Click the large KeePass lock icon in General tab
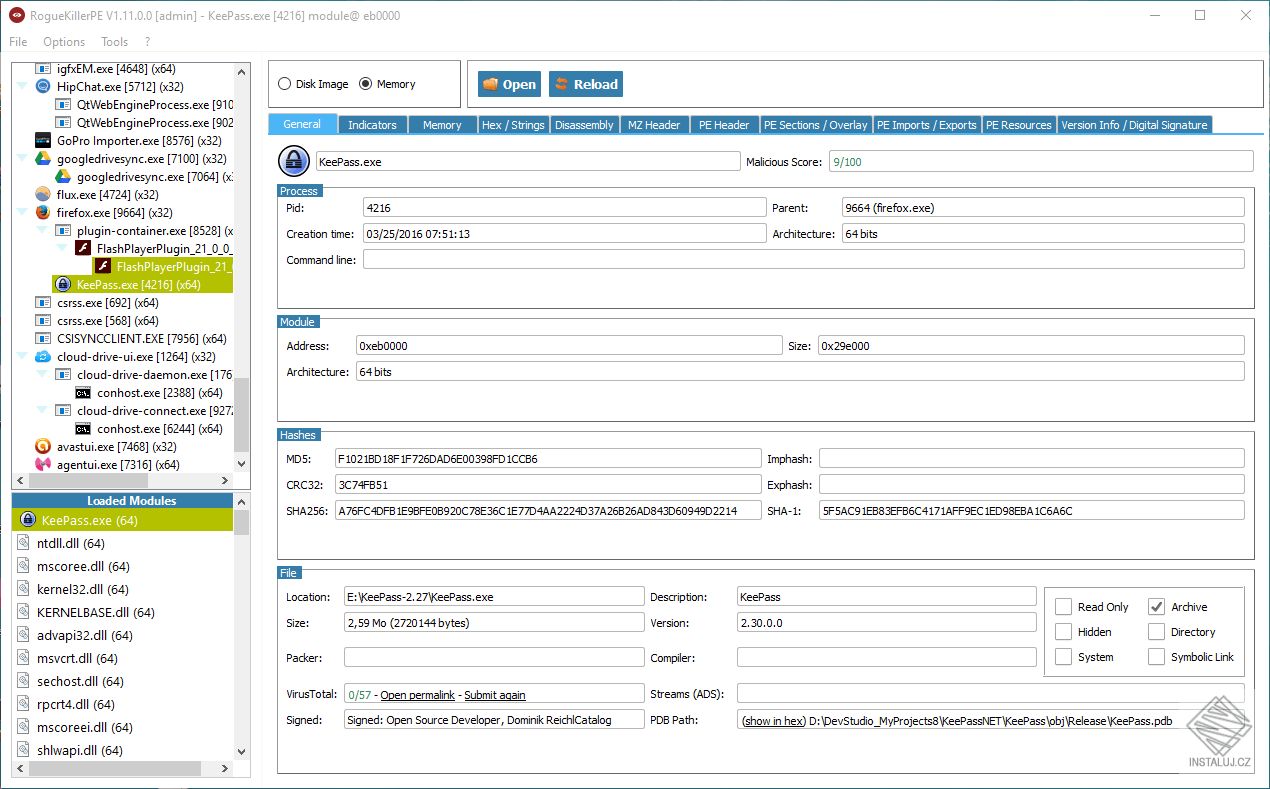 293,161
